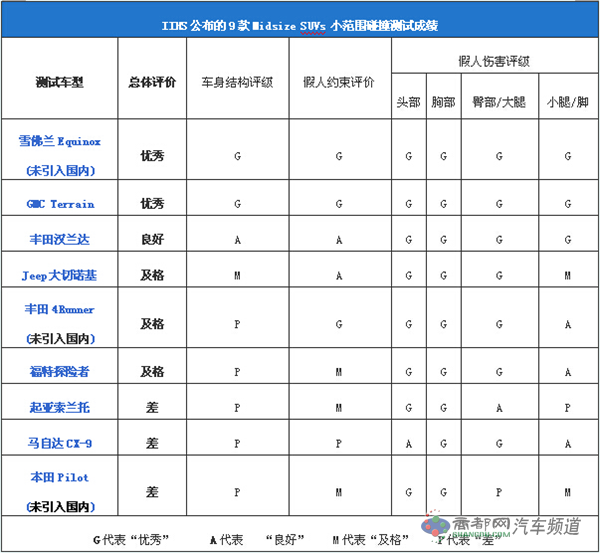Select the 假人伤害评级 group header
Screen dimensions: 600x553
pos(494,62)
